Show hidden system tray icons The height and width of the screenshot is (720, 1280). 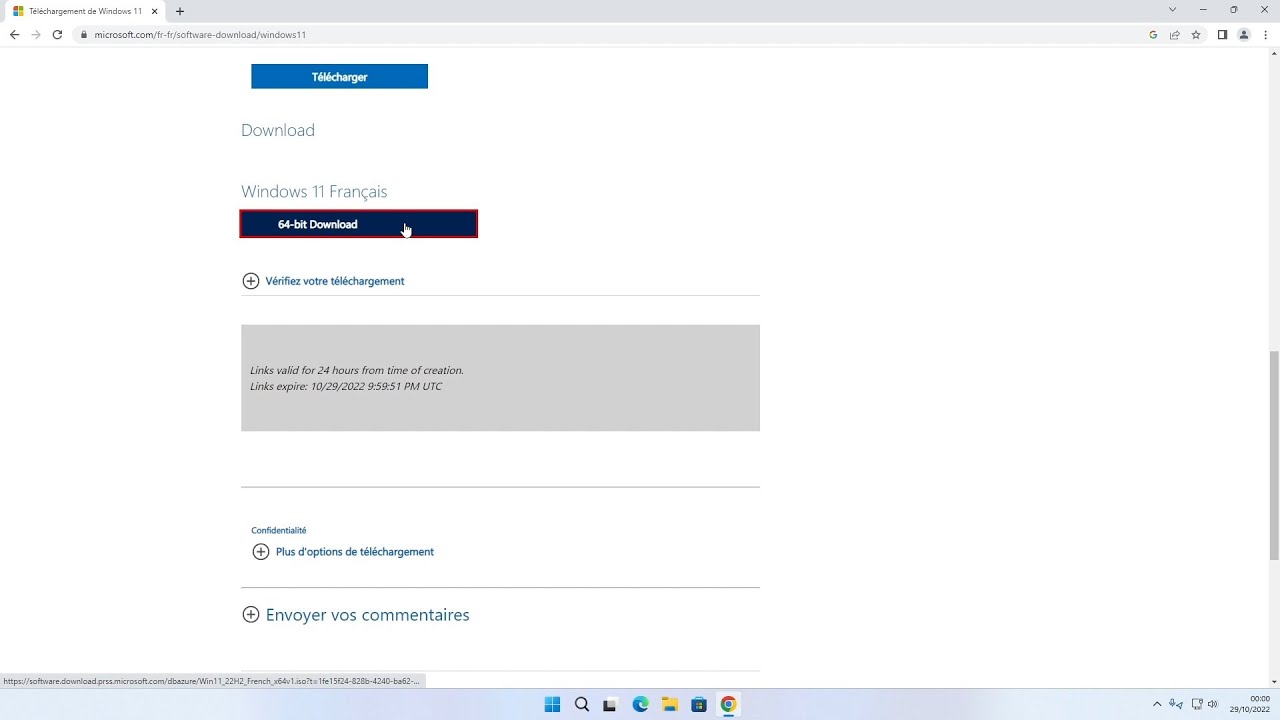coord(1157,704)
